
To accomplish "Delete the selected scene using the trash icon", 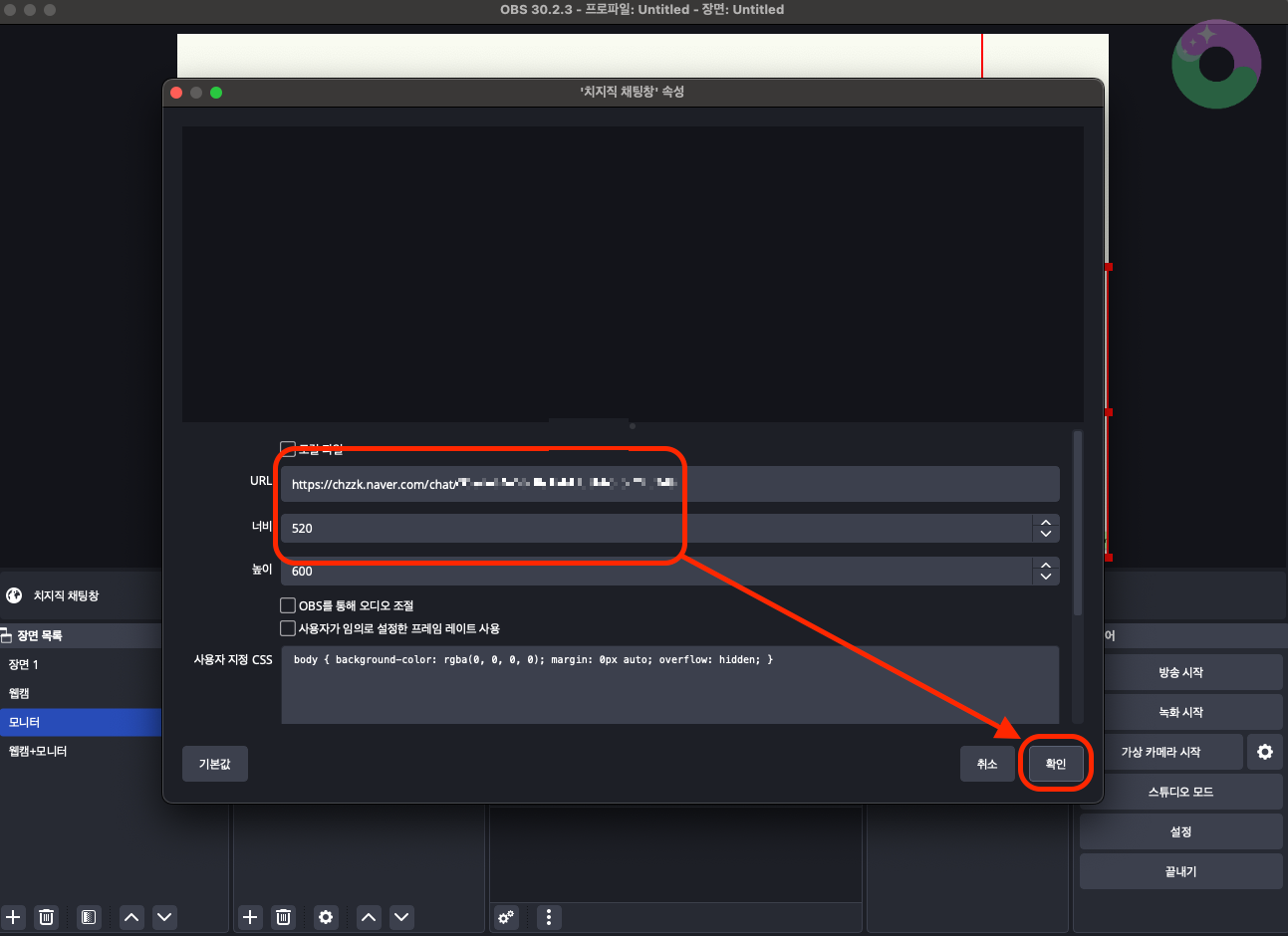I will [x=47, y=917].
